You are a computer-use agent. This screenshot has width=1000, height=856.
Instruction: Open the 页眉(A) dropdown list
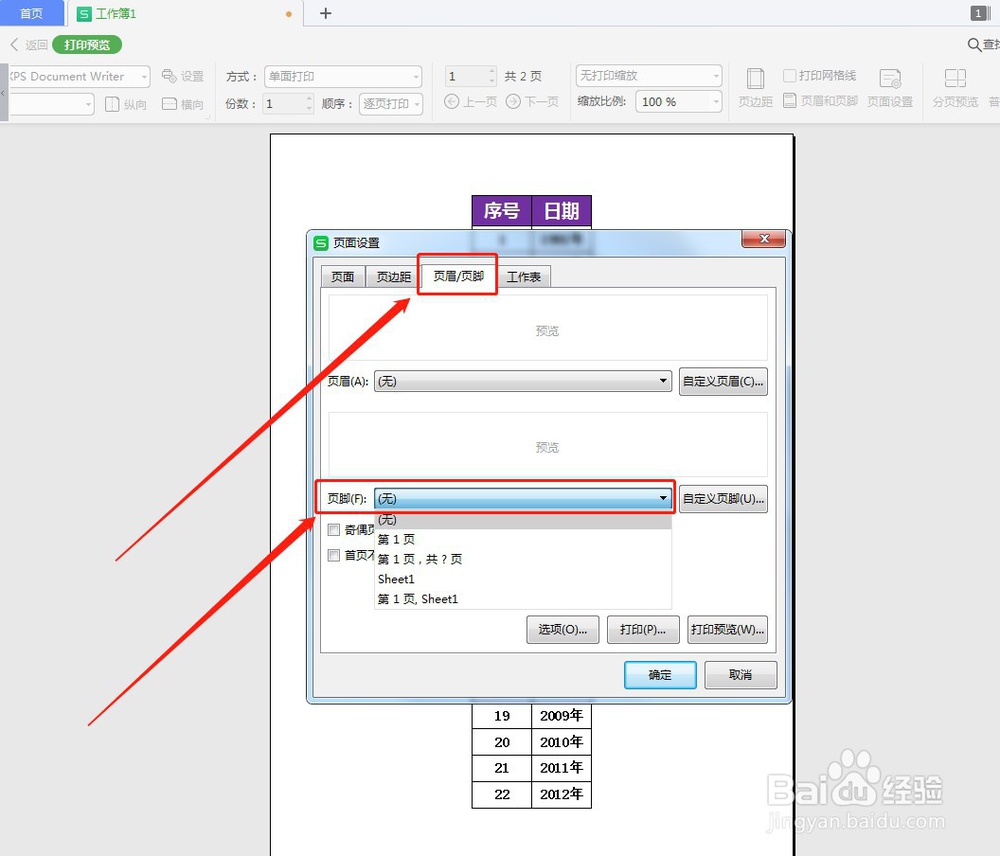522,381
